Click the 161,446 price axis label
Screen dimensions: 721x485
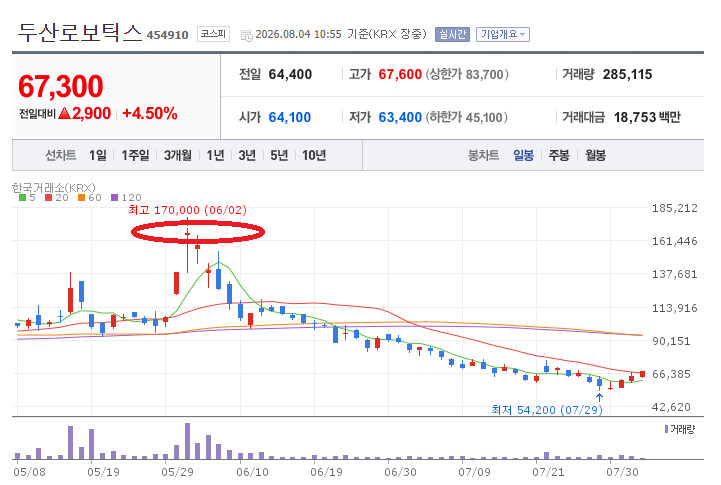click(675, 241)
